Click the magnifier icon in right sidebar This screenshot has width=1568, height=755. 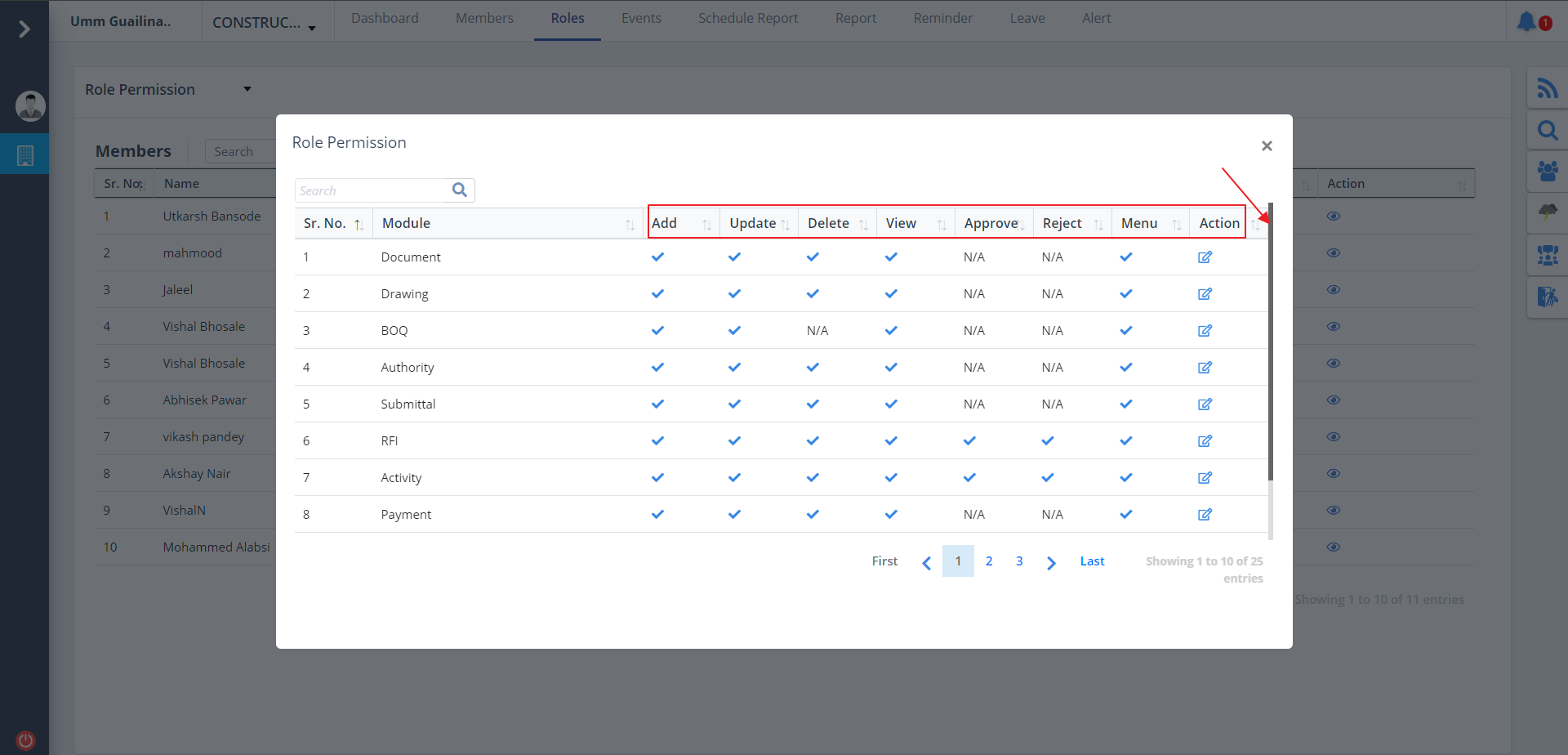pos(1547,130)
